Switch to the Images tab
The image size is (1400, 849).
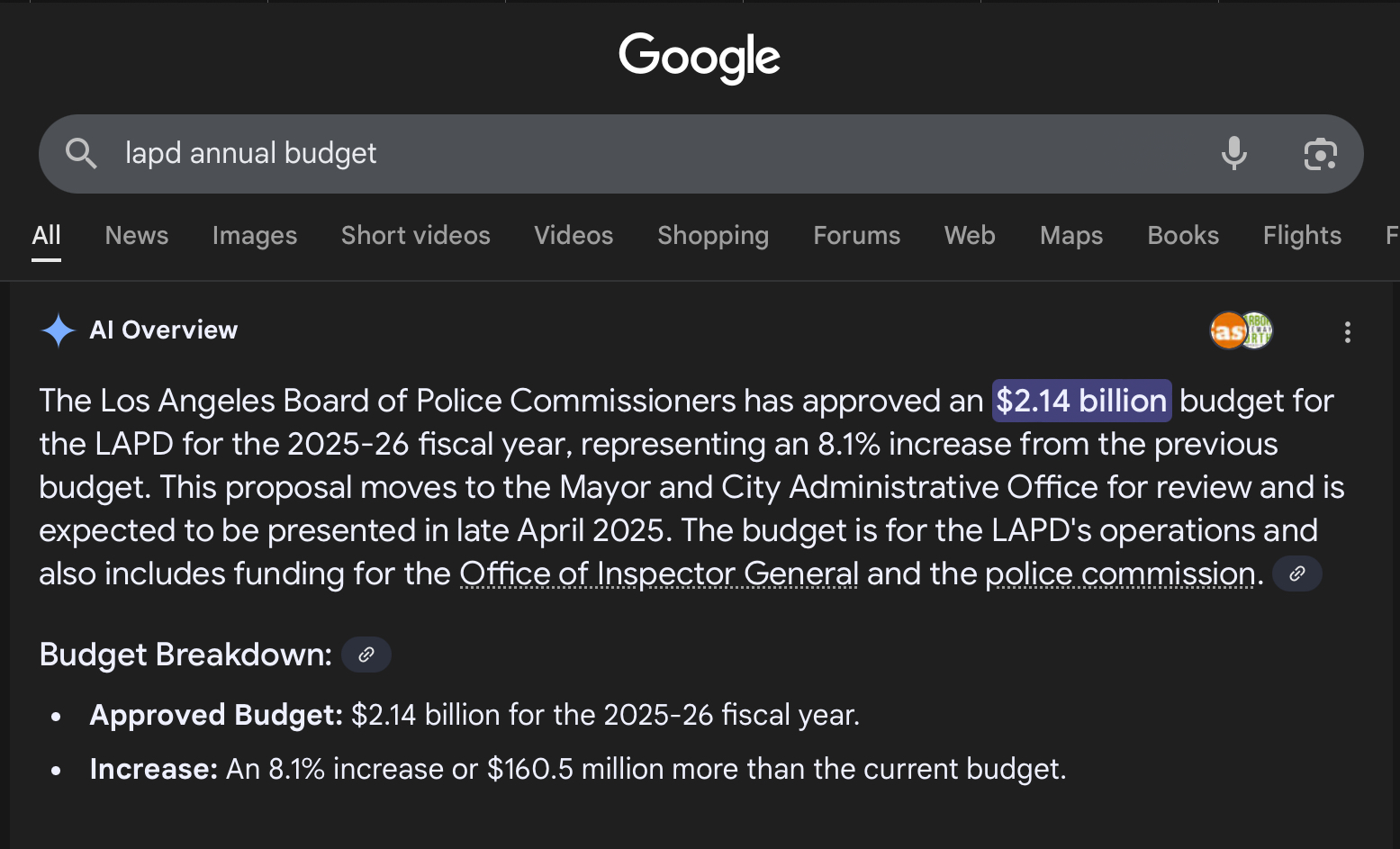[255, 236]
